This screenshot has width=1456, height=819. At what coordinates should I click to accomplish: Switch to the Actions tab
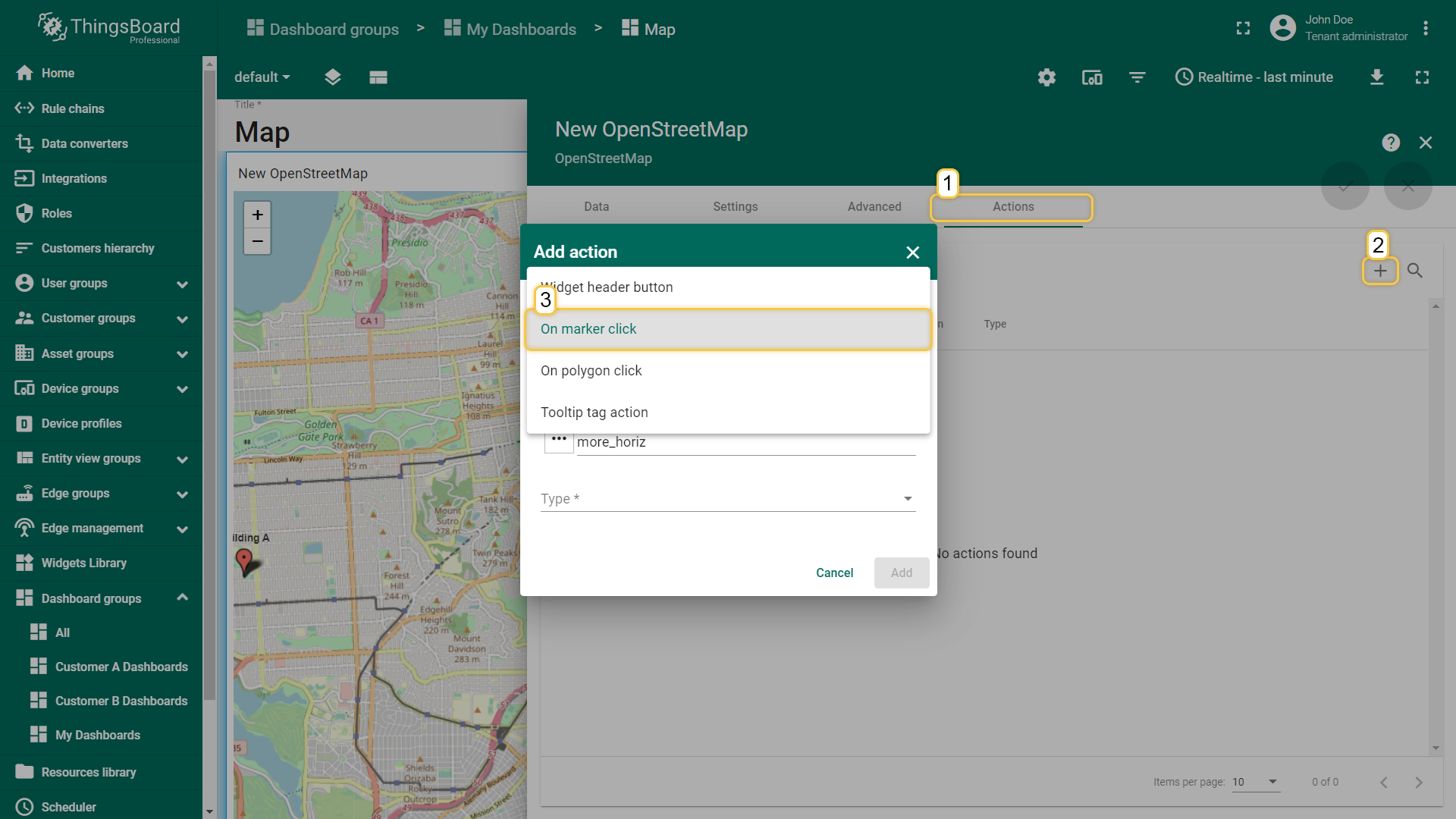coord(1013,206)
